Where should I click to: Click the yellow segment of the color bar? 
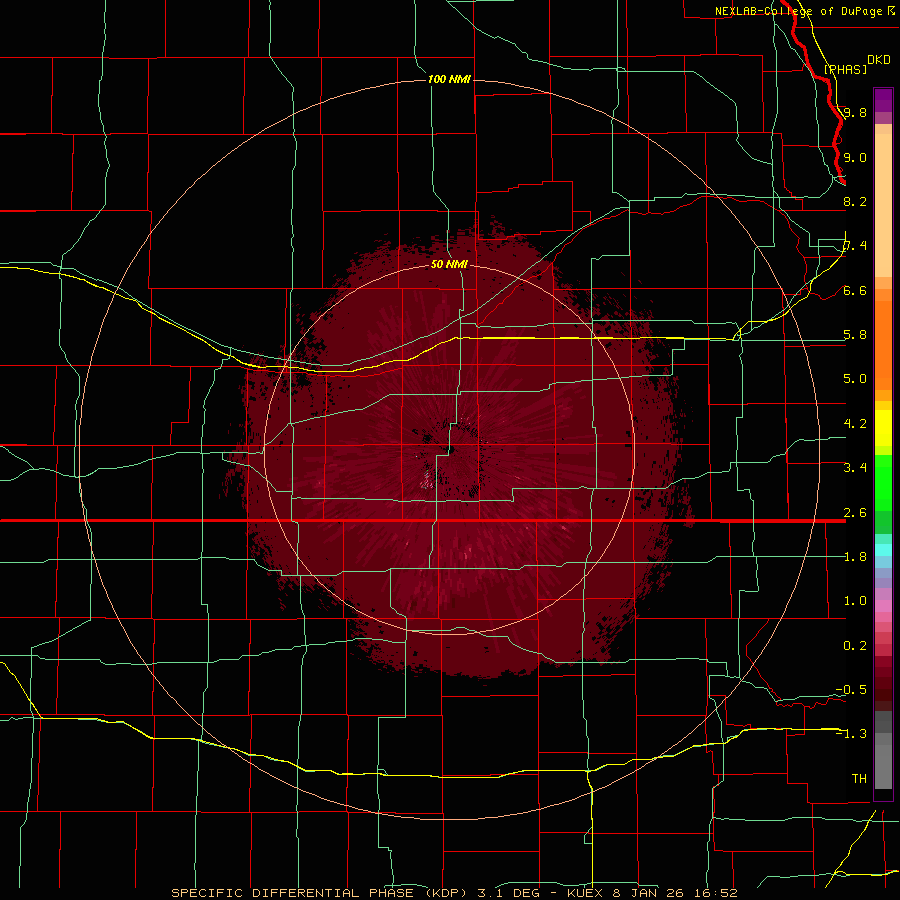tap(883, 428)
